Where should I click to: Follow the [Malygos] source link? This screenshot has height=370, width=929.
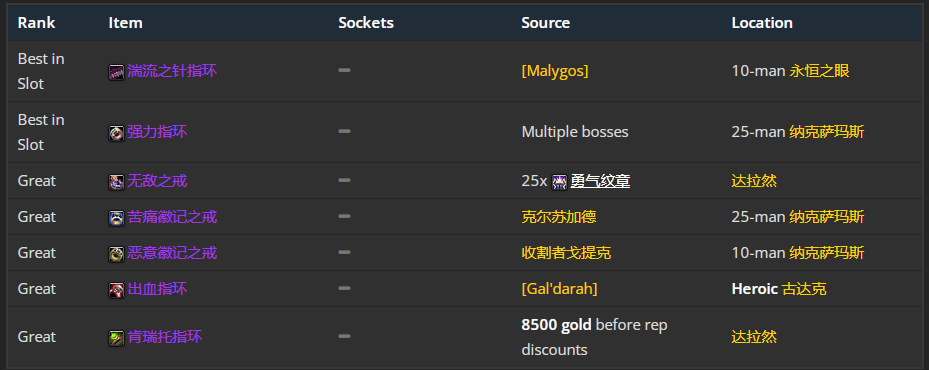click(x=555, y=71)
